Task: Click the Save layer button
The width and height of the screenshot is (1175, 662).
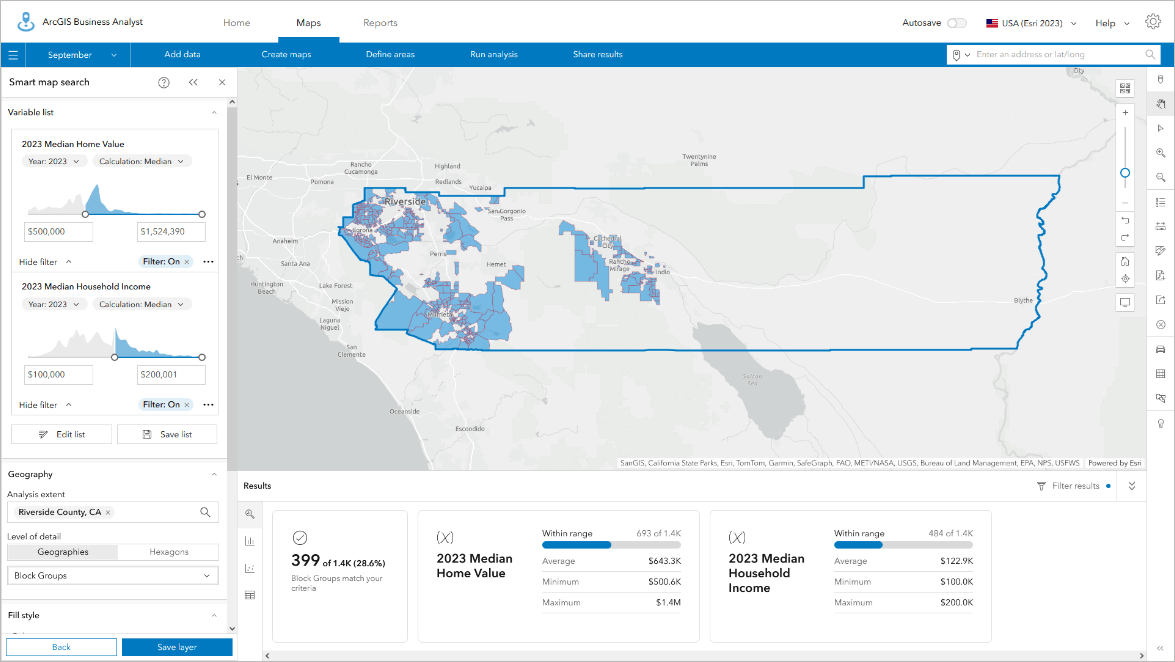Action: (x=177, y=647)
